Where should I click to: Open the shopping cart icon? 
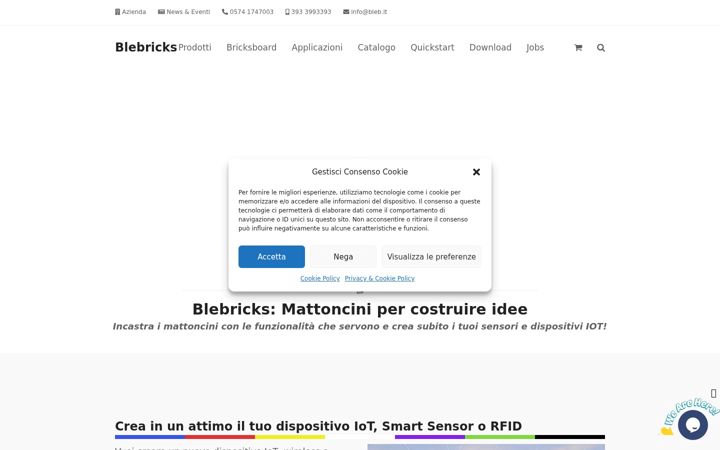578,47
